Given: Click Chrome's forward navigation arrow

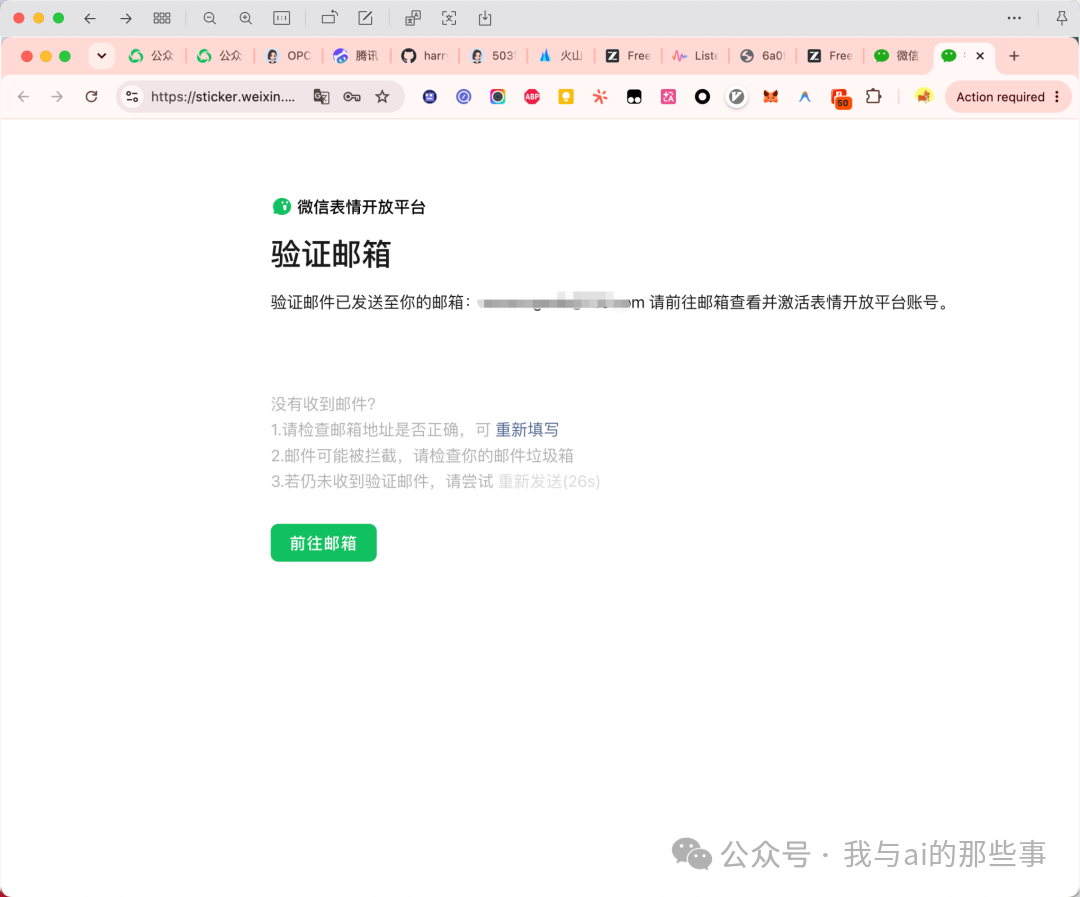Looking at the screenshot, I should pos(57,96).
